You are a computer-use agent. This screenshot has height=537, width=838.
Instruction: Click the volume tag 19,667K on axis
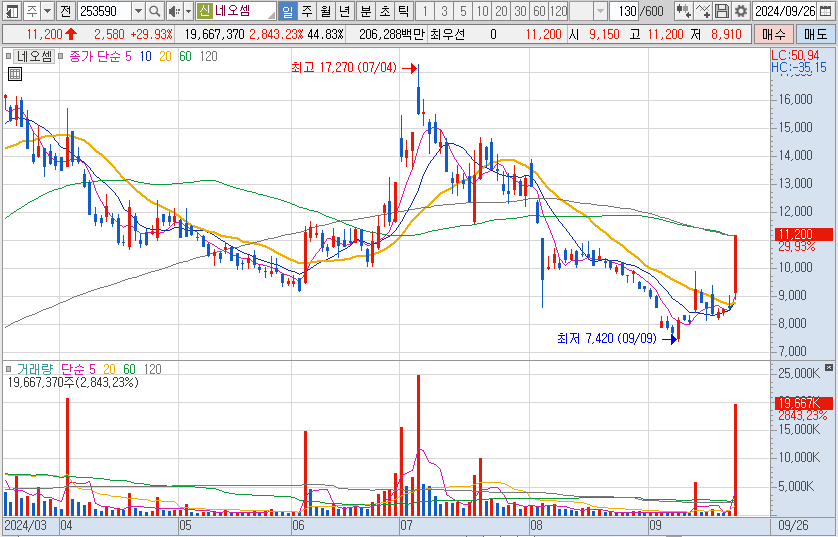tap(803, 403)
